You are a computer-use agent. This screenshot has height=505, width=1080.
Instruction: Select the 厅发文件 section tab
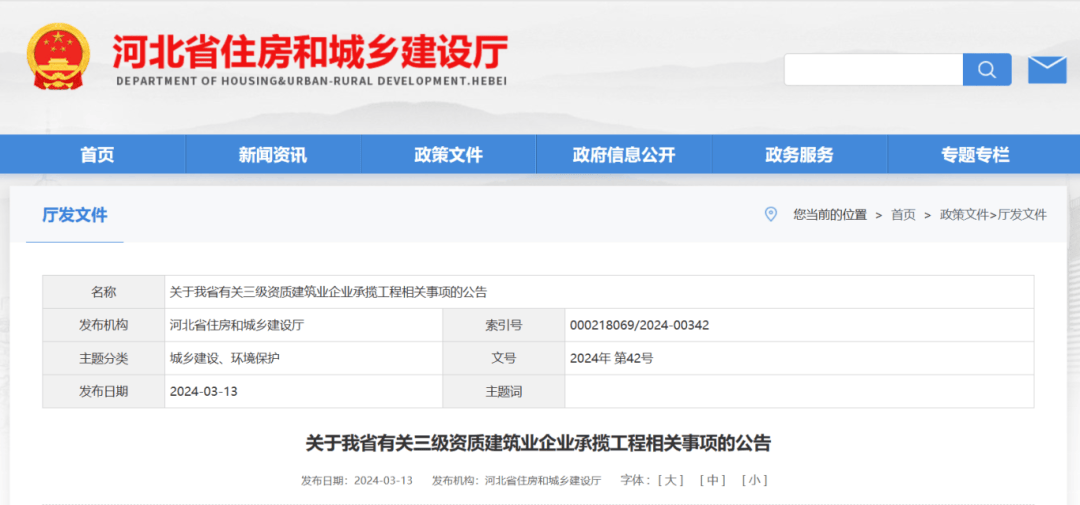click(x=74, y=215)
